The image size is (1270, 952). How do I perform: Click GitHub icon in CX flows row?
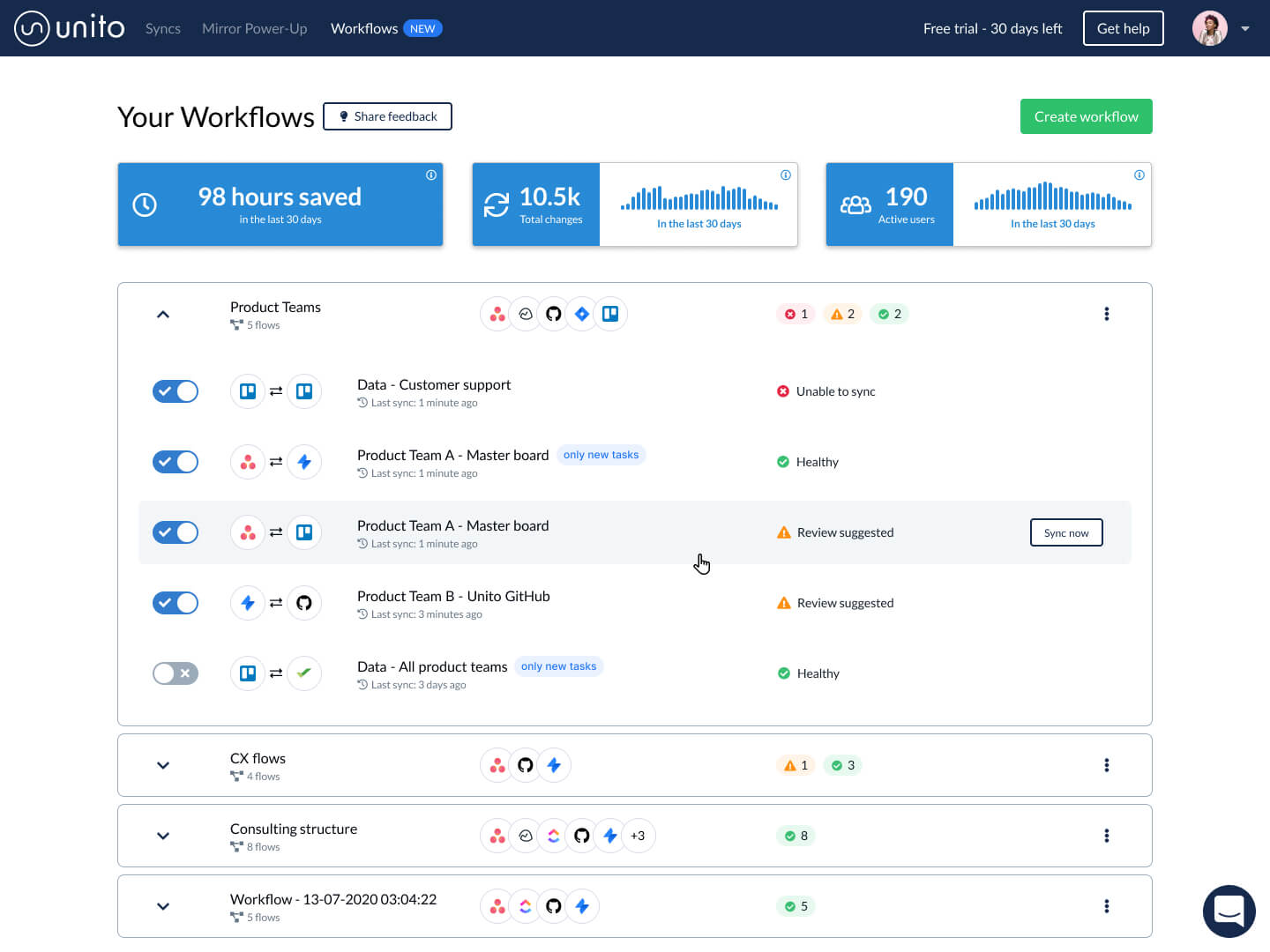526,765
